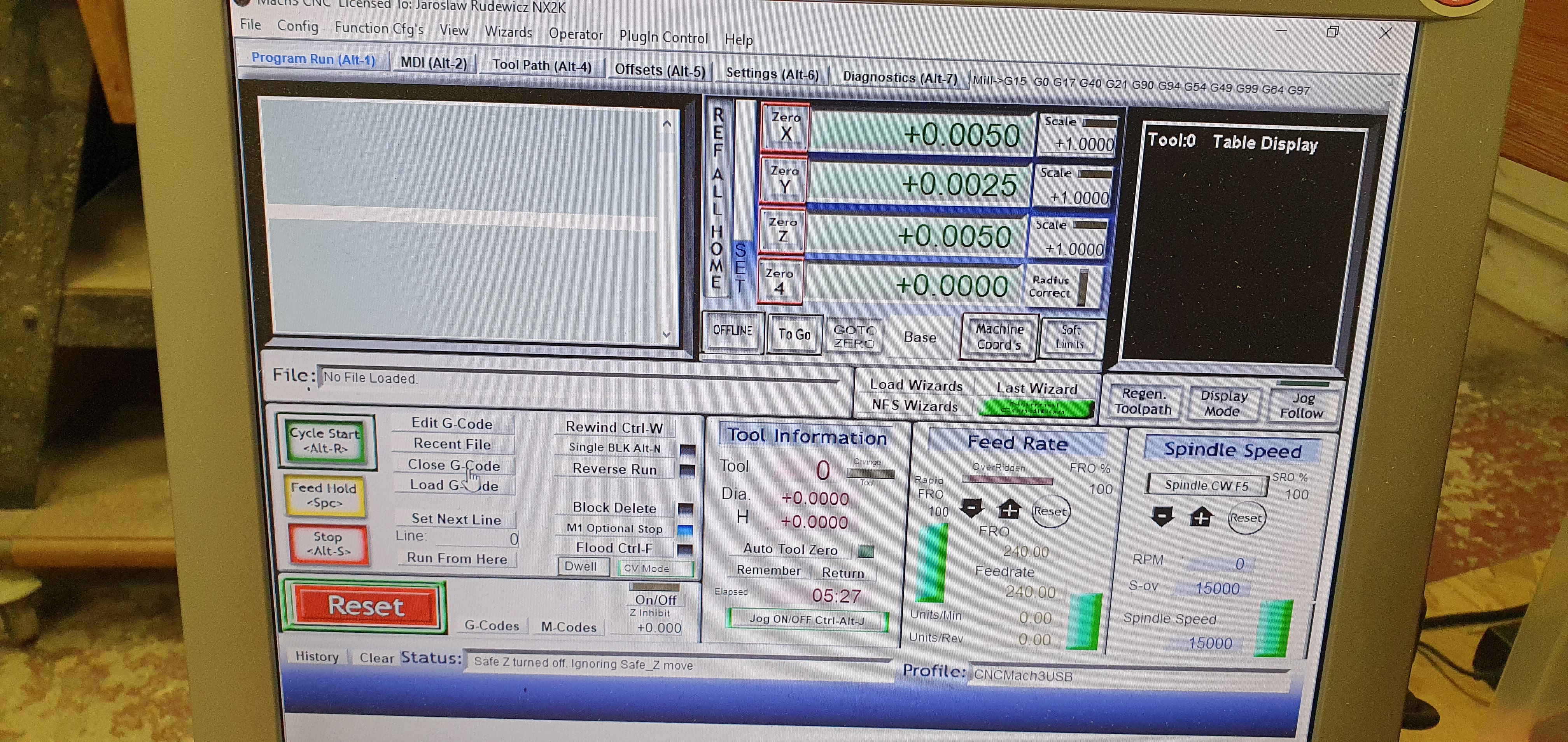Click Ref All Home vertical button
Image resolution: width=1568 pixels, height=742 pixels.
pyautogui.click(x=717, y=198)
